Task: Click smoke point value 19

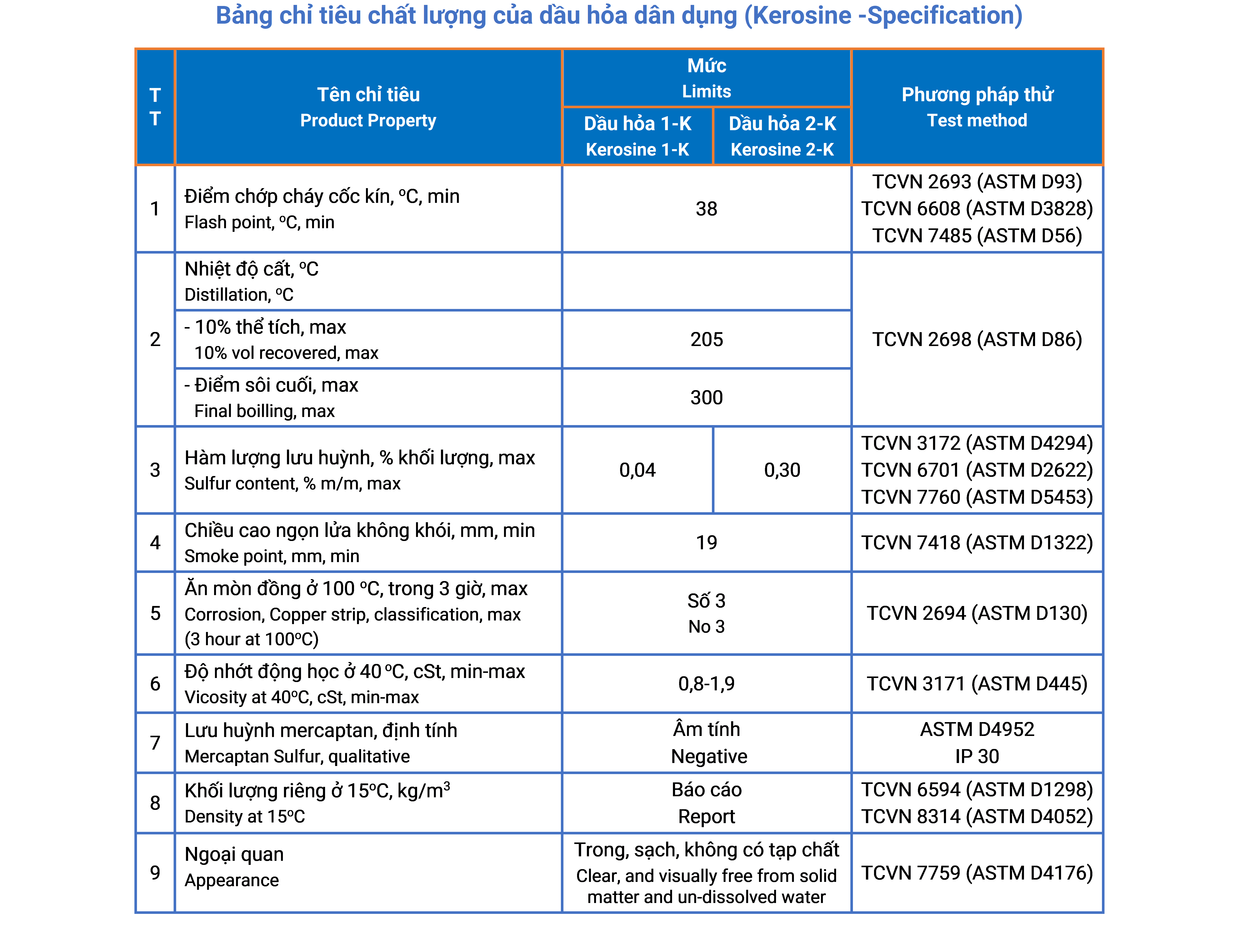Action: pyautogui.click(x=706, y=543)
